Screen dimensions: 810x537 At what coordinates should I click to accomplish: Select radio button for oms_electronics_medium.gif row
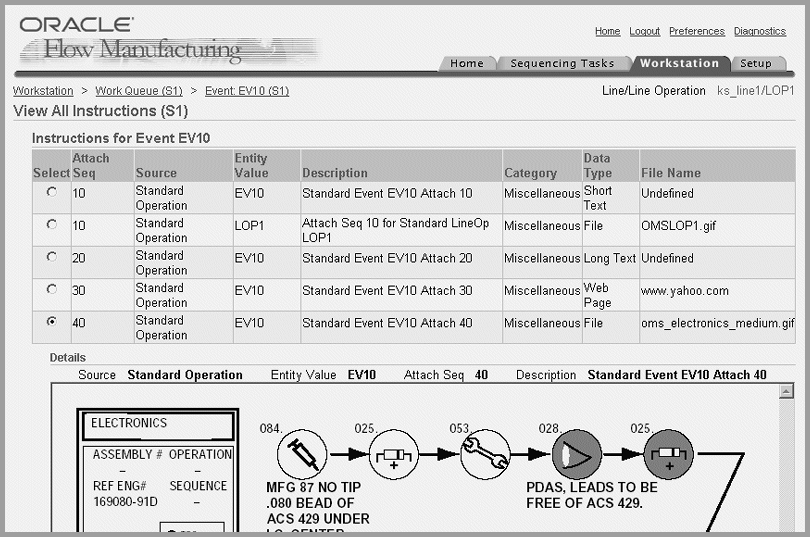click(x=52, y=321)
